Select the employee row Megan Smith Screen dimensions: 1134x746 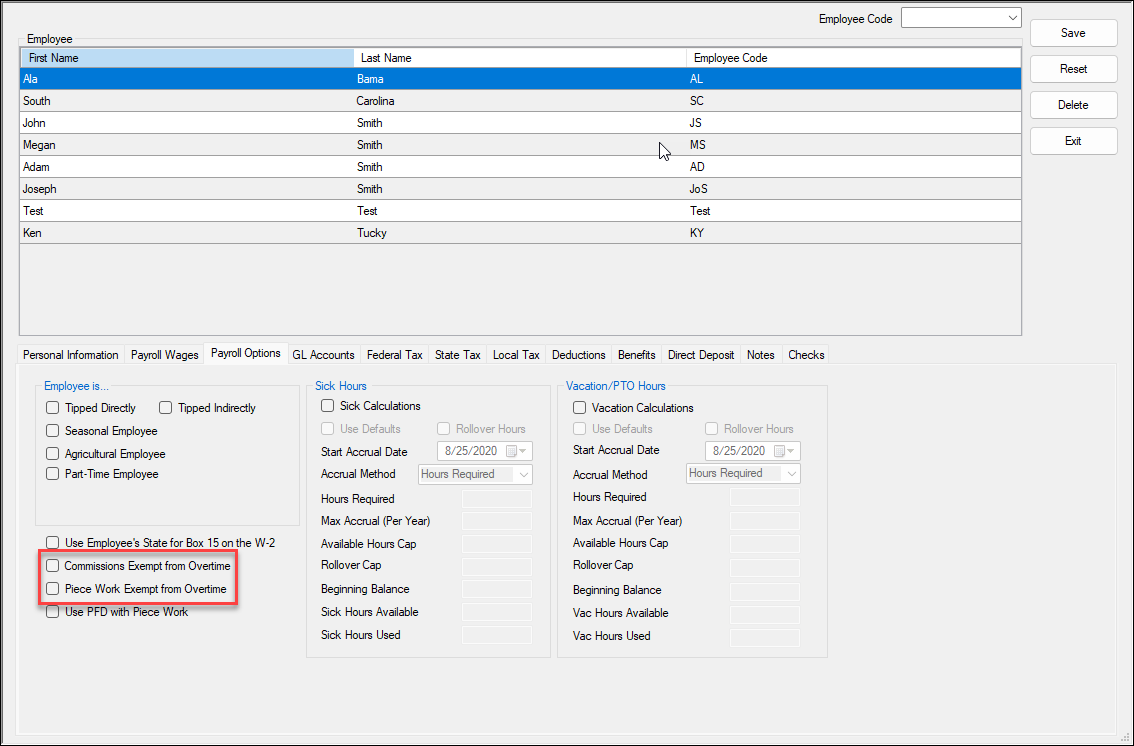click(x=520, y=145)
